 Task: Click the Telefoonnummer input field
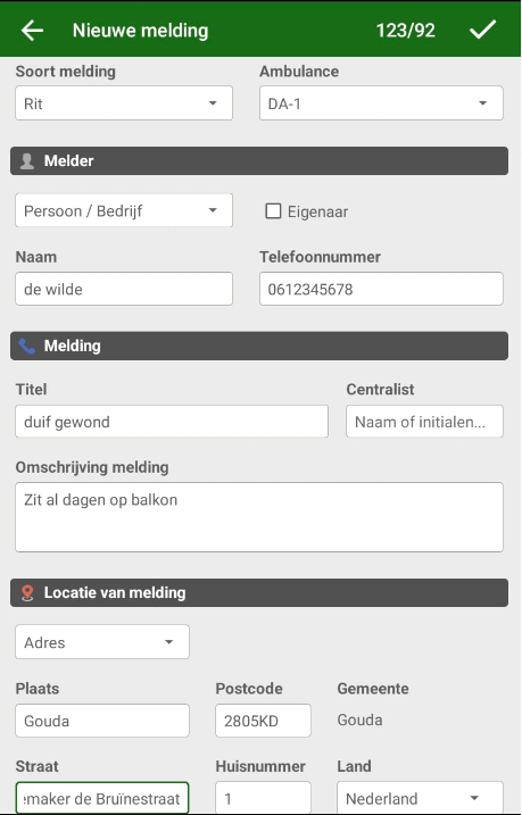381,289
